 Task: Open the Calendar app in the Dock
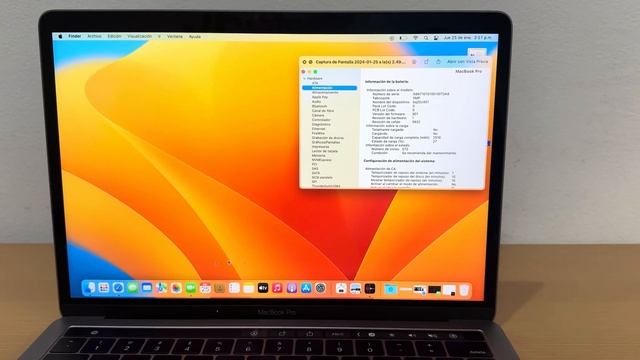point(205,288)
